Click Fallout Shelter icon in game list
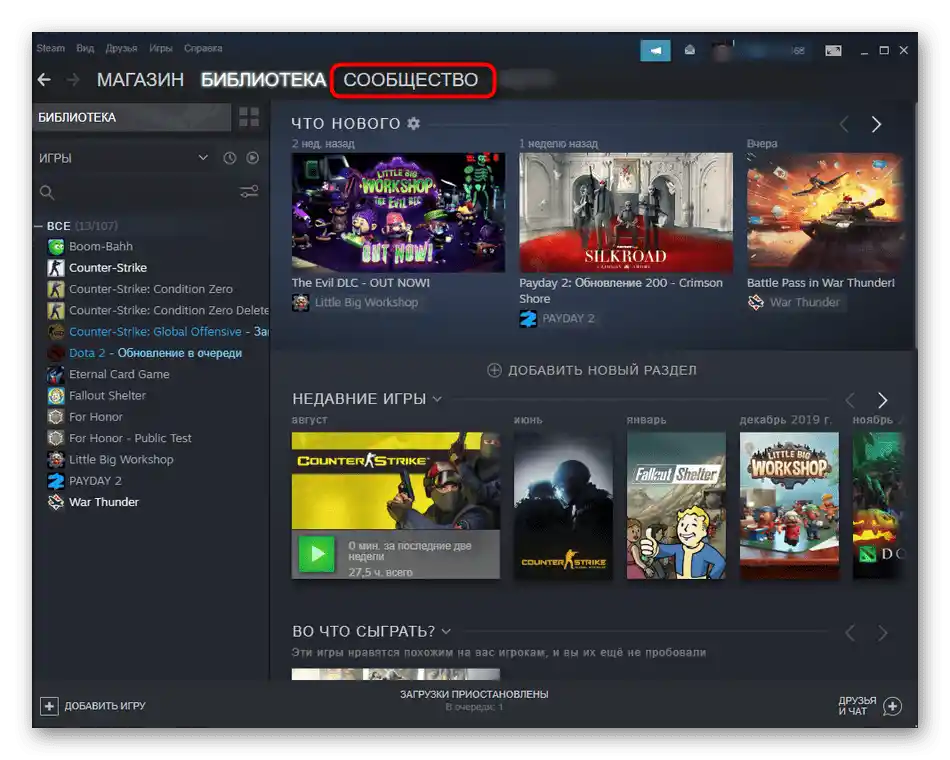The image size is (950, 760). 56,396
